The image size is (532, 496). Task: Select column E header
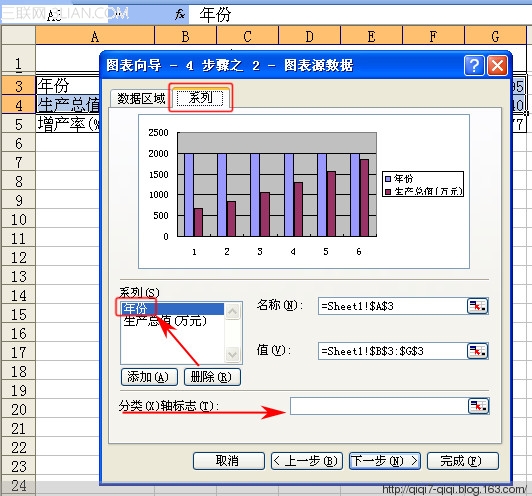[372, 36]
